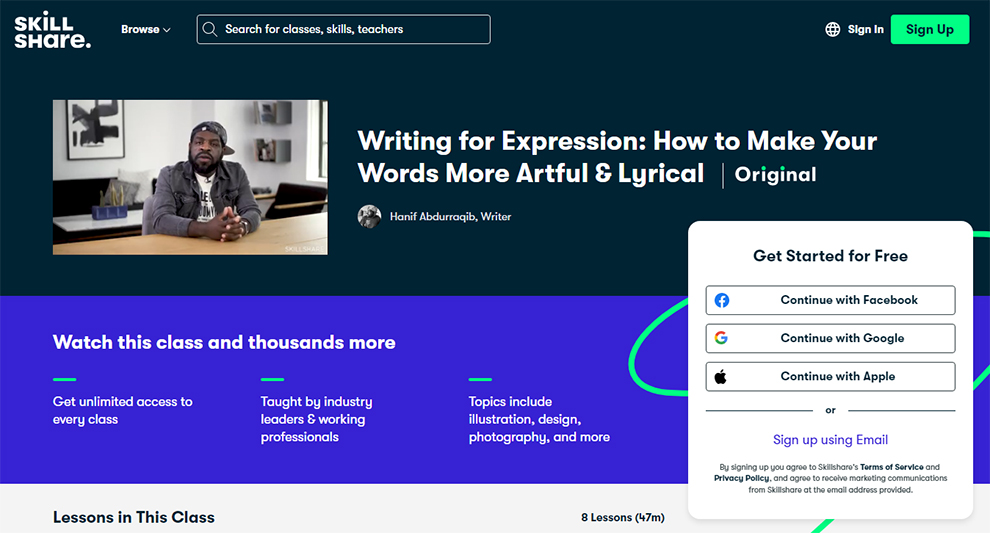Image resolution: width=990 pixels, height=533 pixels.
Task: Click the search magnifier icon
Action: pyautogui.click(x=210, y=30)
